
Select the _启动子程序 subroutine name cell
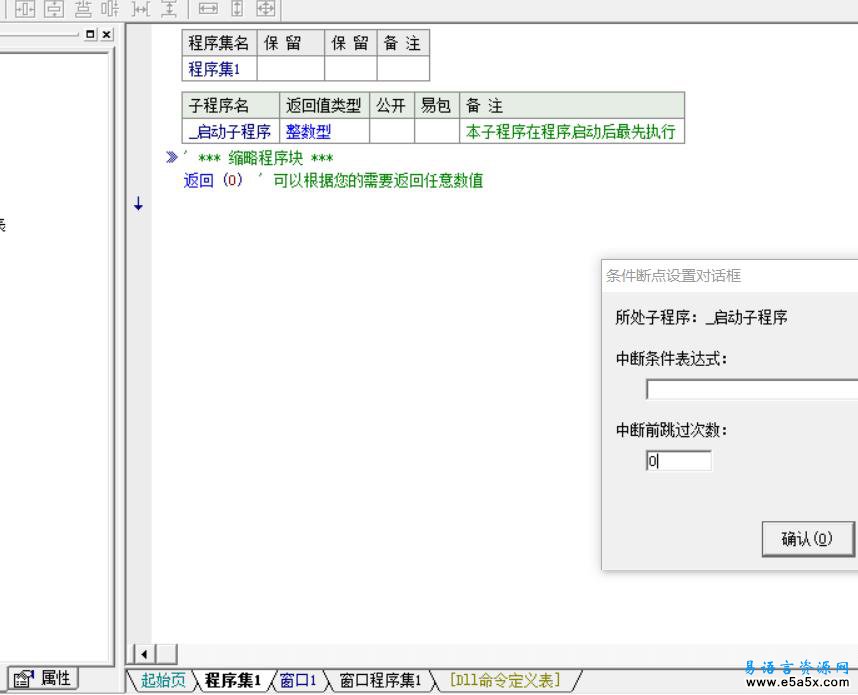tap(230, 131)
